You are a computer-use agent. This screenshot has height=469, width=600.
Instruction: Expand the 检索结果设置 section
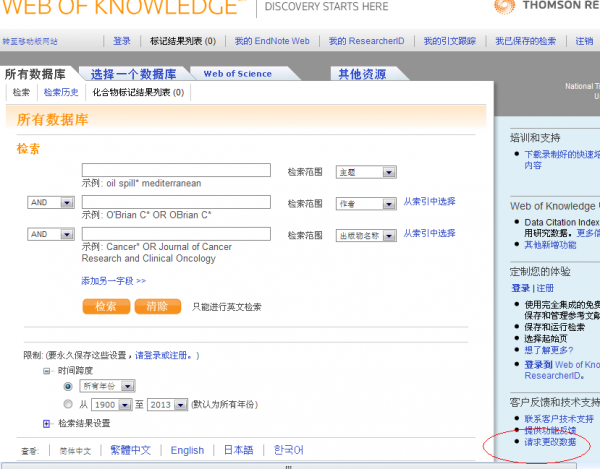[46, 423]
